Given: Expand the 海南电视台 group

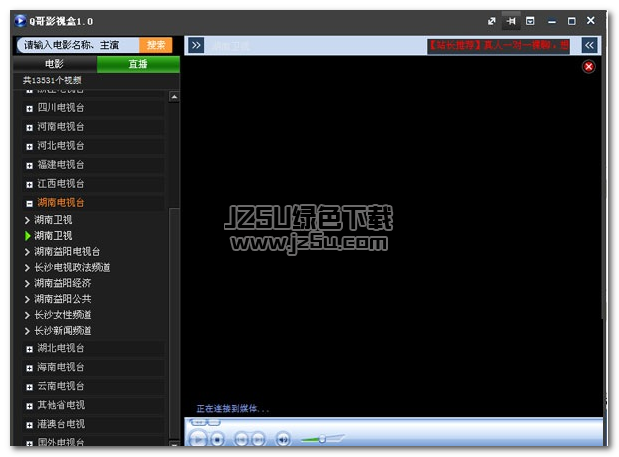Looking at the screenshot, I should pos(29,368).
